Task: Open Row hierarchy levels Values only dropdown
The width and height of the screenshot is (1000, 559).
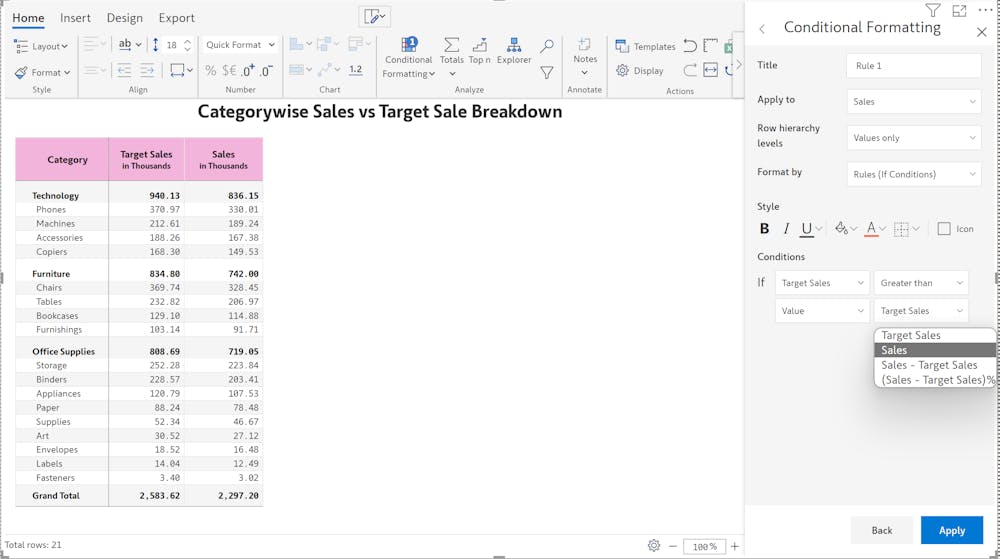Action: point(913,138)
